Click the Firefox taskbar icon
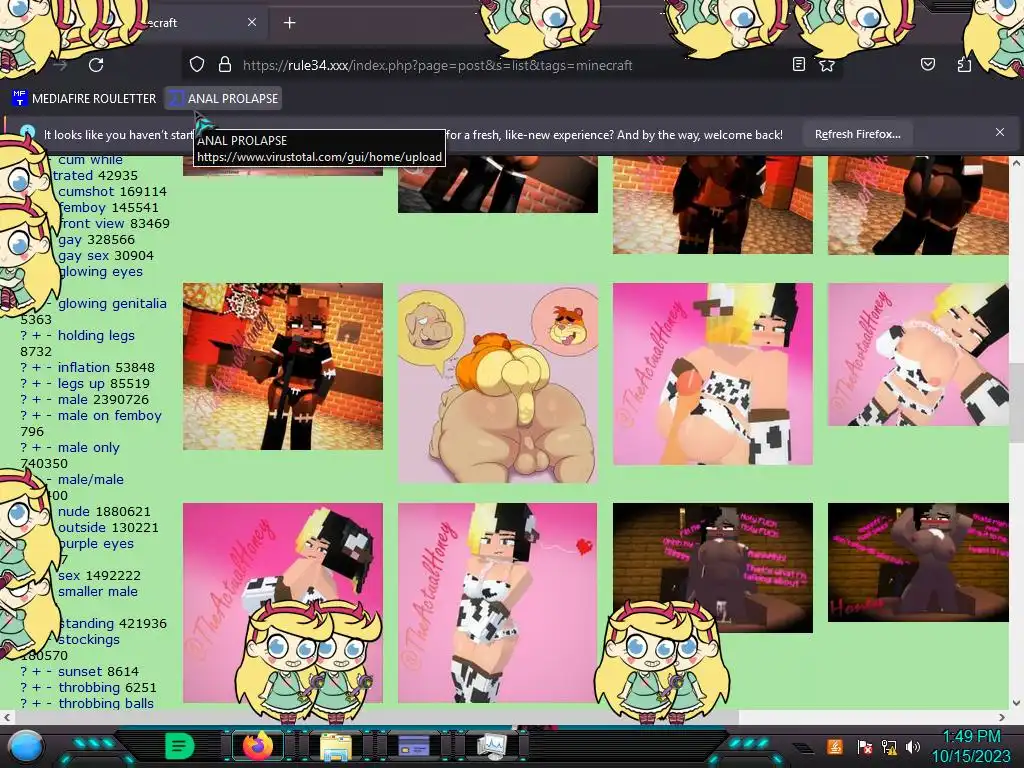The image size is (1024, 768). tap(257, 745)
